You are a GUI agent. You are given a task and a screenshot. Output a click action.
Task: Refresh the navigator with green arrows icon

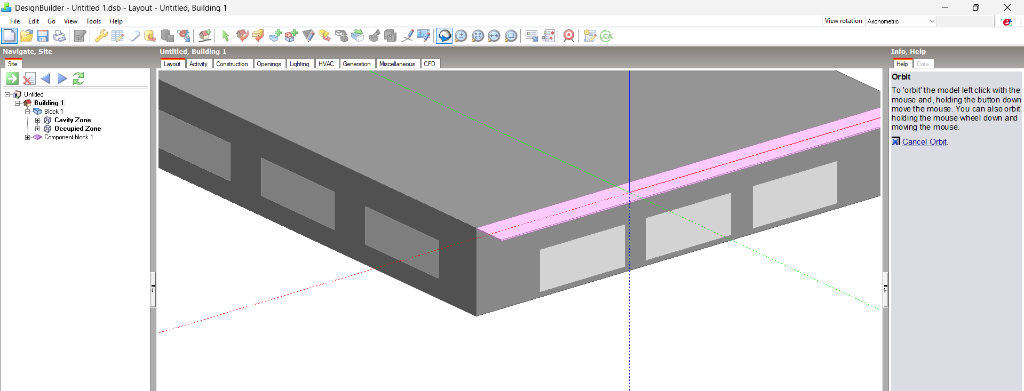78,78
